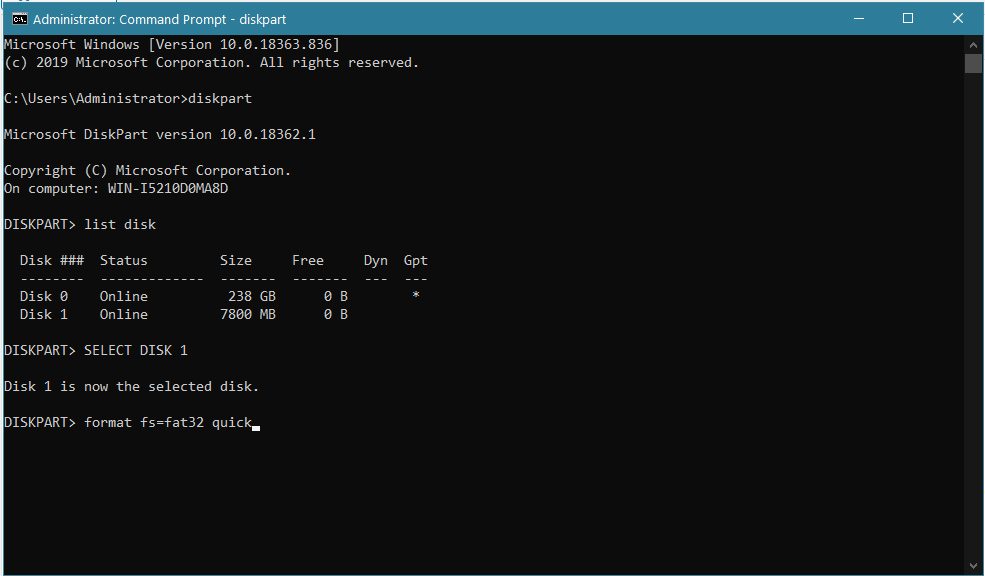Click the 'Online' status of Disk 0
This screenshot has width=985, height=576.
coord(124,296)
